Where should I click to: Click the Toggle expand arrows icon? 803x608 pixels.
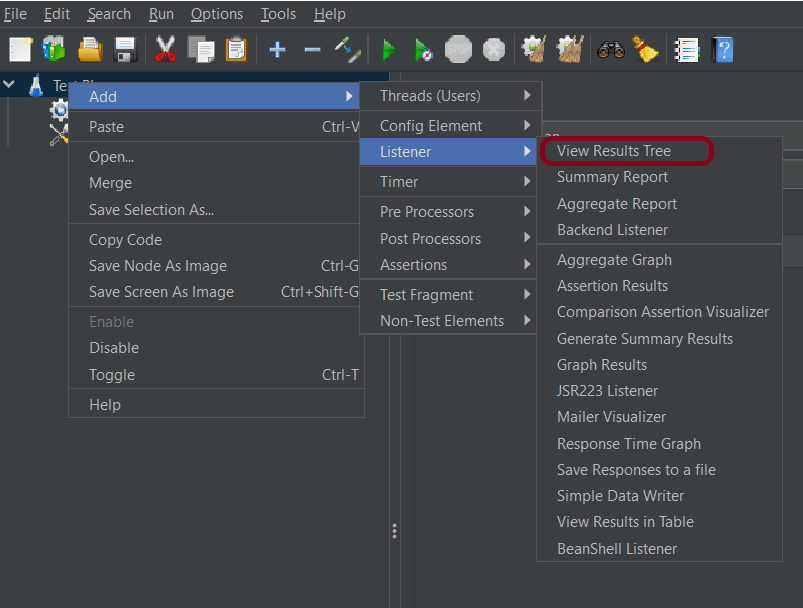347,49
